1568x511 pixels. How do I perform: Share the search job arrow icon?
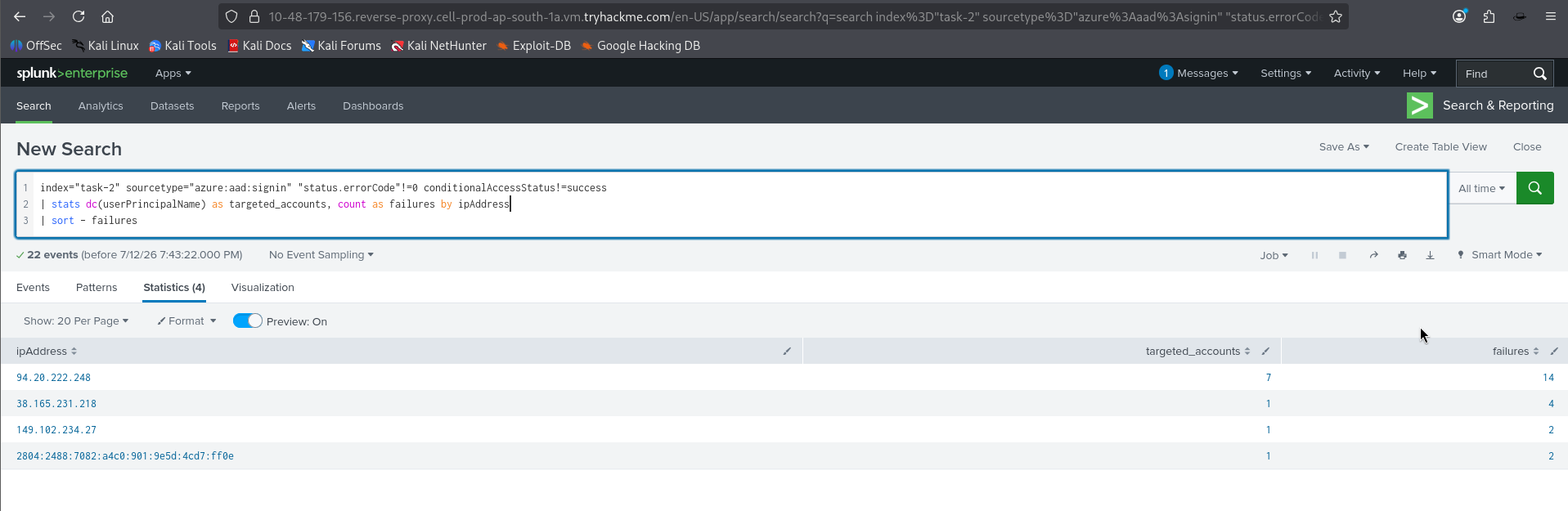click(1374, 255)
